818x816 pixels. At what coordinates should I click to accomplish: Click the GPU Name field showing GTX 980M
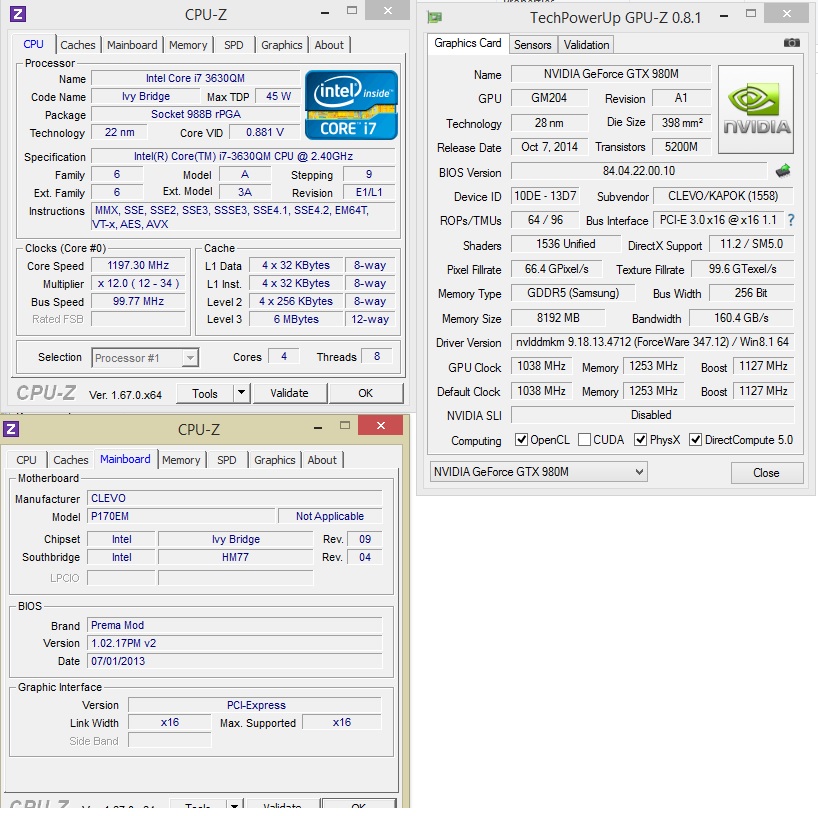611,74
